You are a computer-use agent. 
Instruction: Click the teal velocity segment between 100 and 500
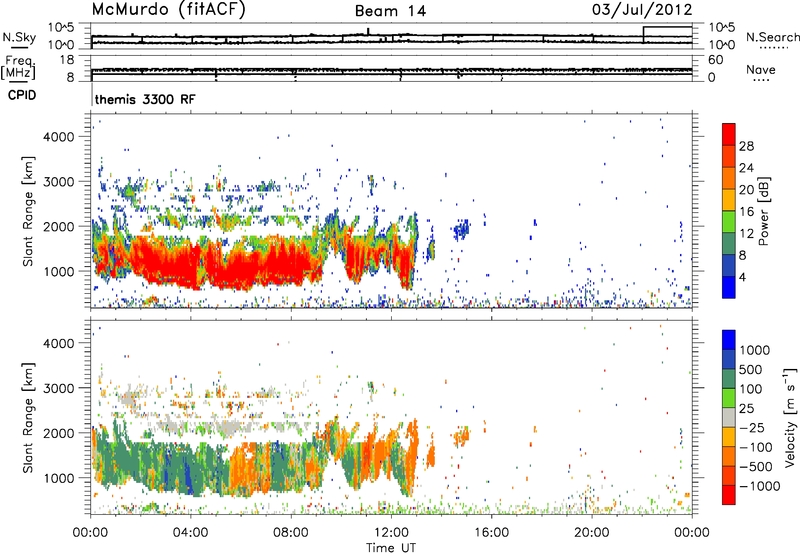[729, 379]
